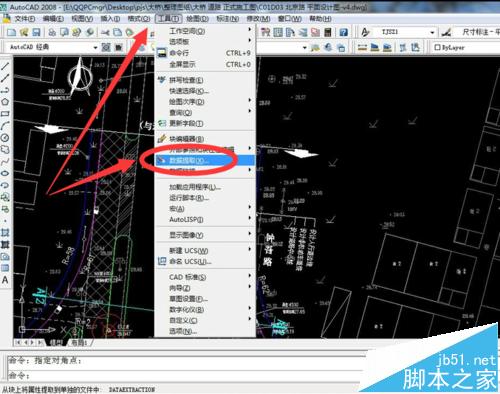Click the Plot (print) icon
The image size is (500, 394).
[52, 32]
